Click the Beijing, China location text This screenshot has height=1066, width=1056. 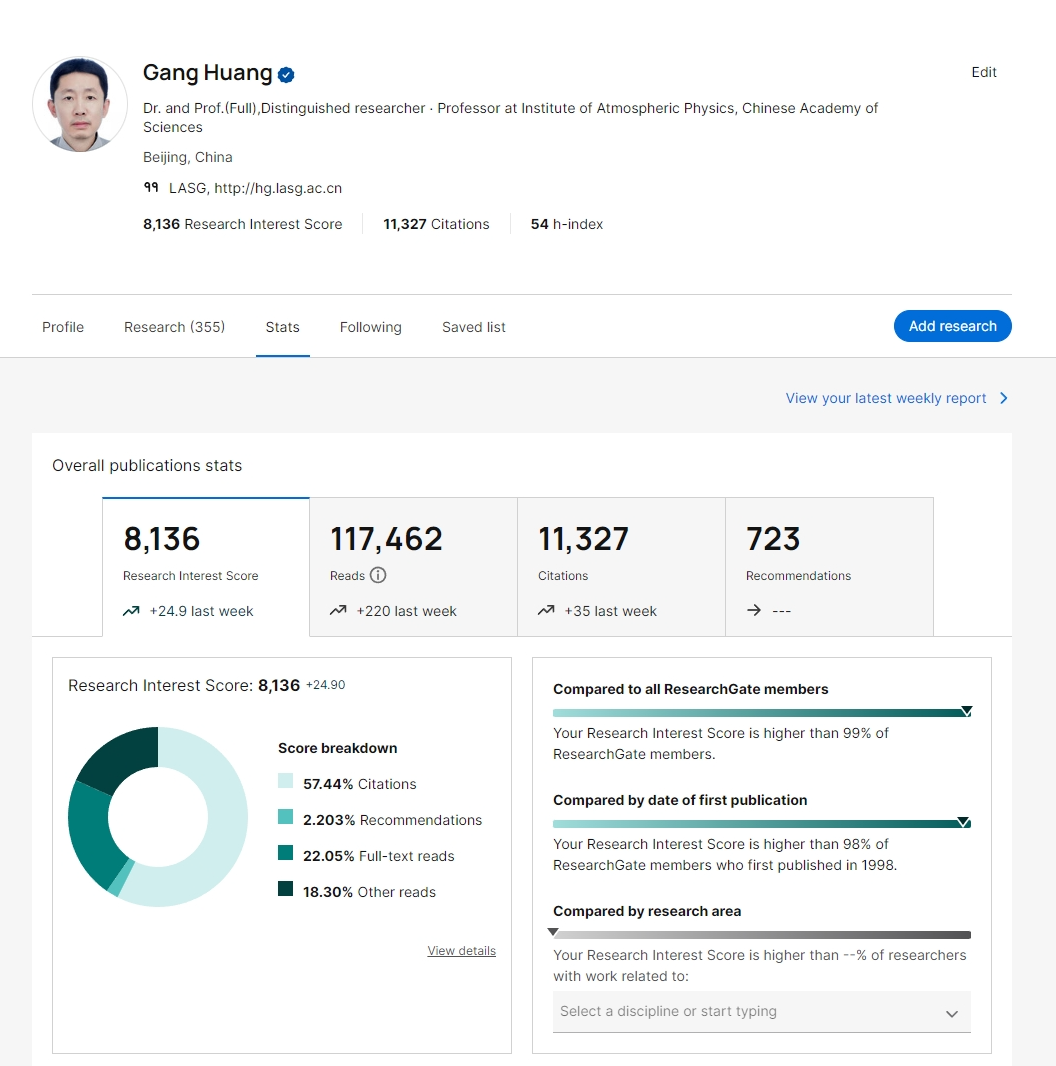[x=188, y=157]
